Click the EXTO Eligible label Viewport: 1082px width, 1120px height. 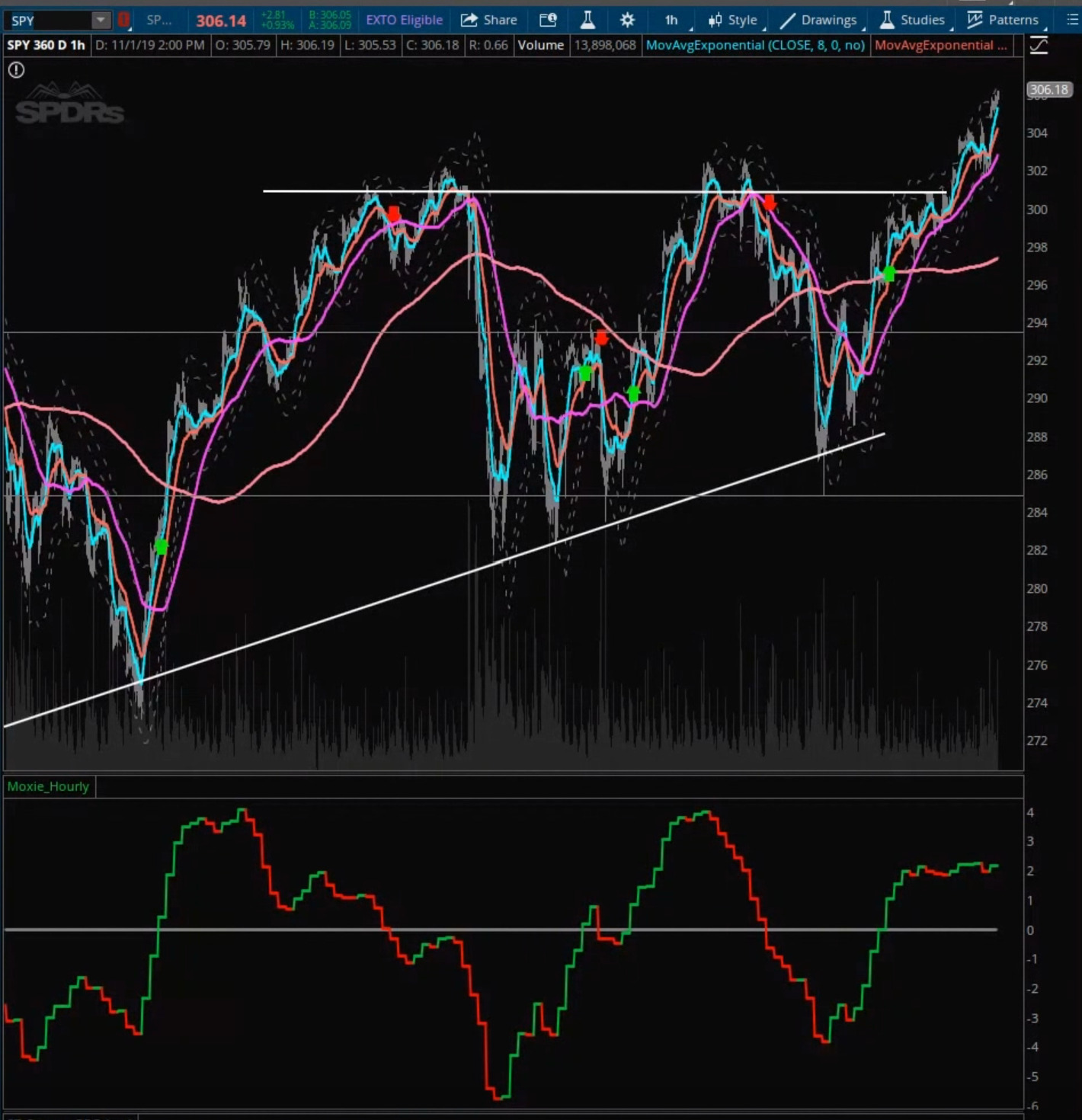[404, 21]
